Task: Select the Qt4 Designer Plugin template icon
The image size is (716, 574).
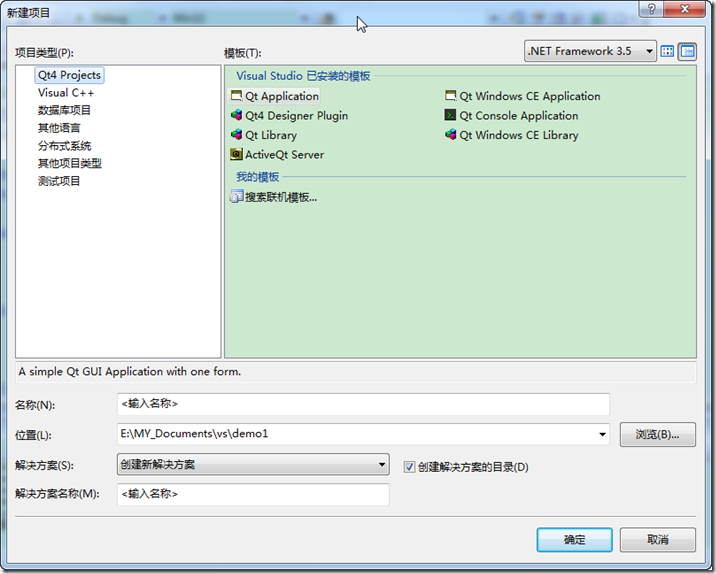Action: click(x=237, y=115)
